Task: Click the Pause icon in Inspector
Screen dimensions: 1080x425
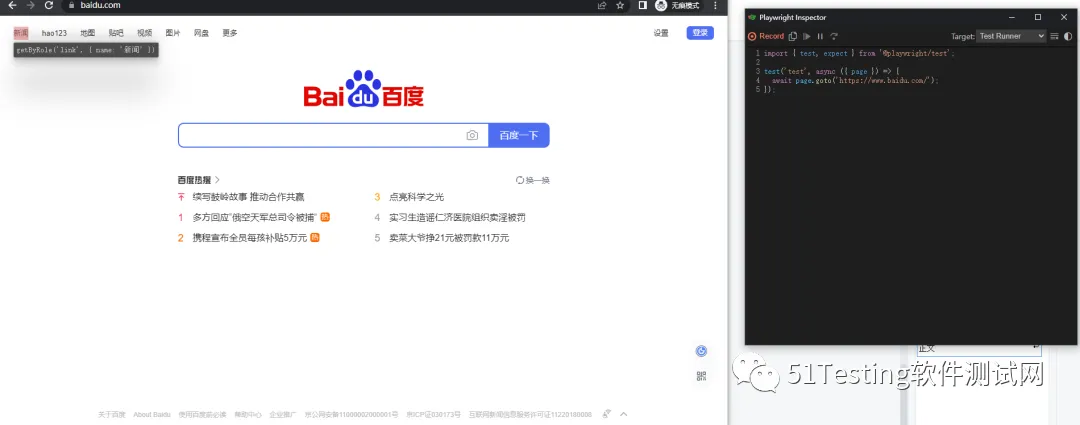Action: point(820,37)
